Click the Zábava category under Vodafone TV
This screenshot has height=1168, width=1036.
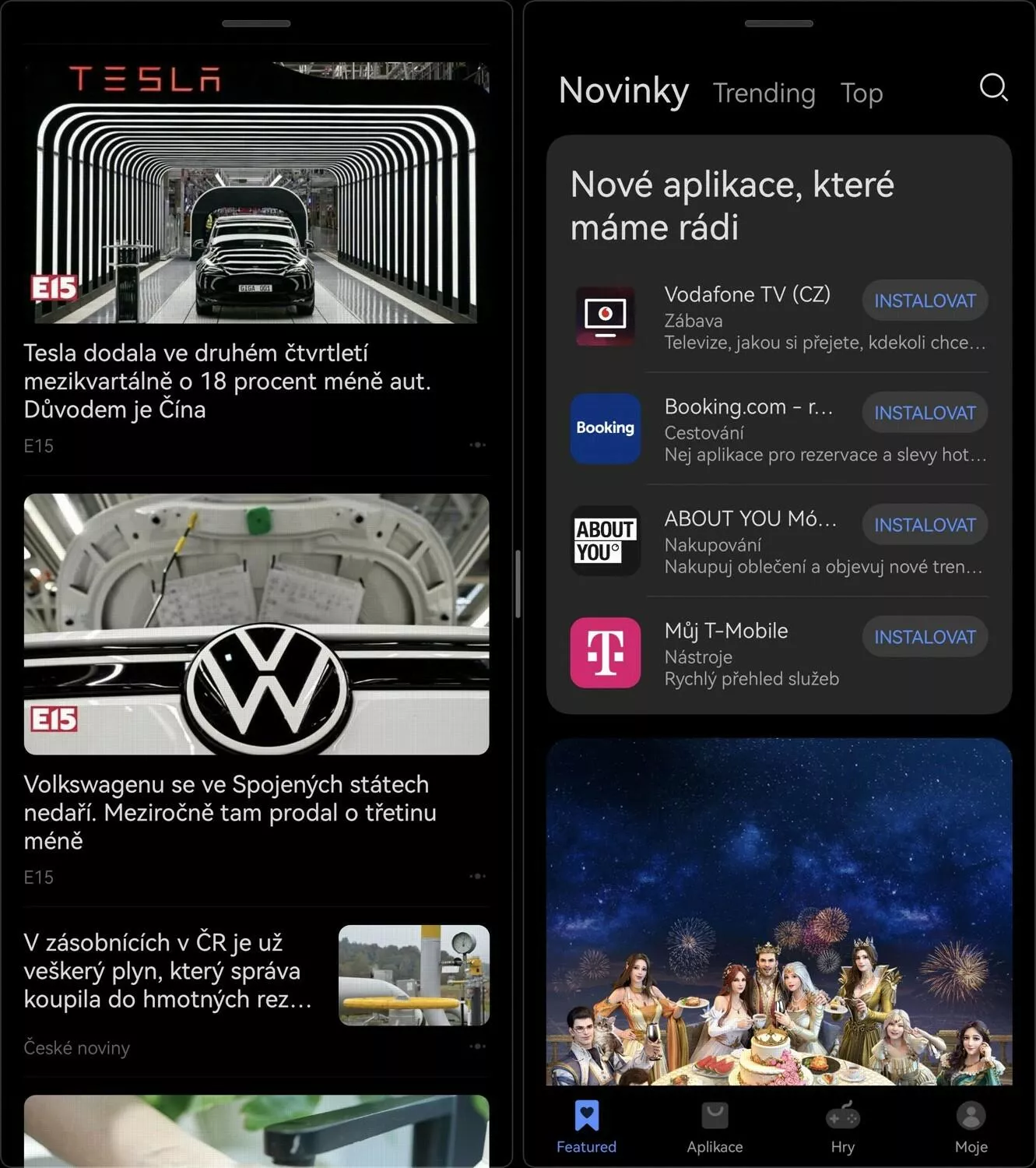694,321
